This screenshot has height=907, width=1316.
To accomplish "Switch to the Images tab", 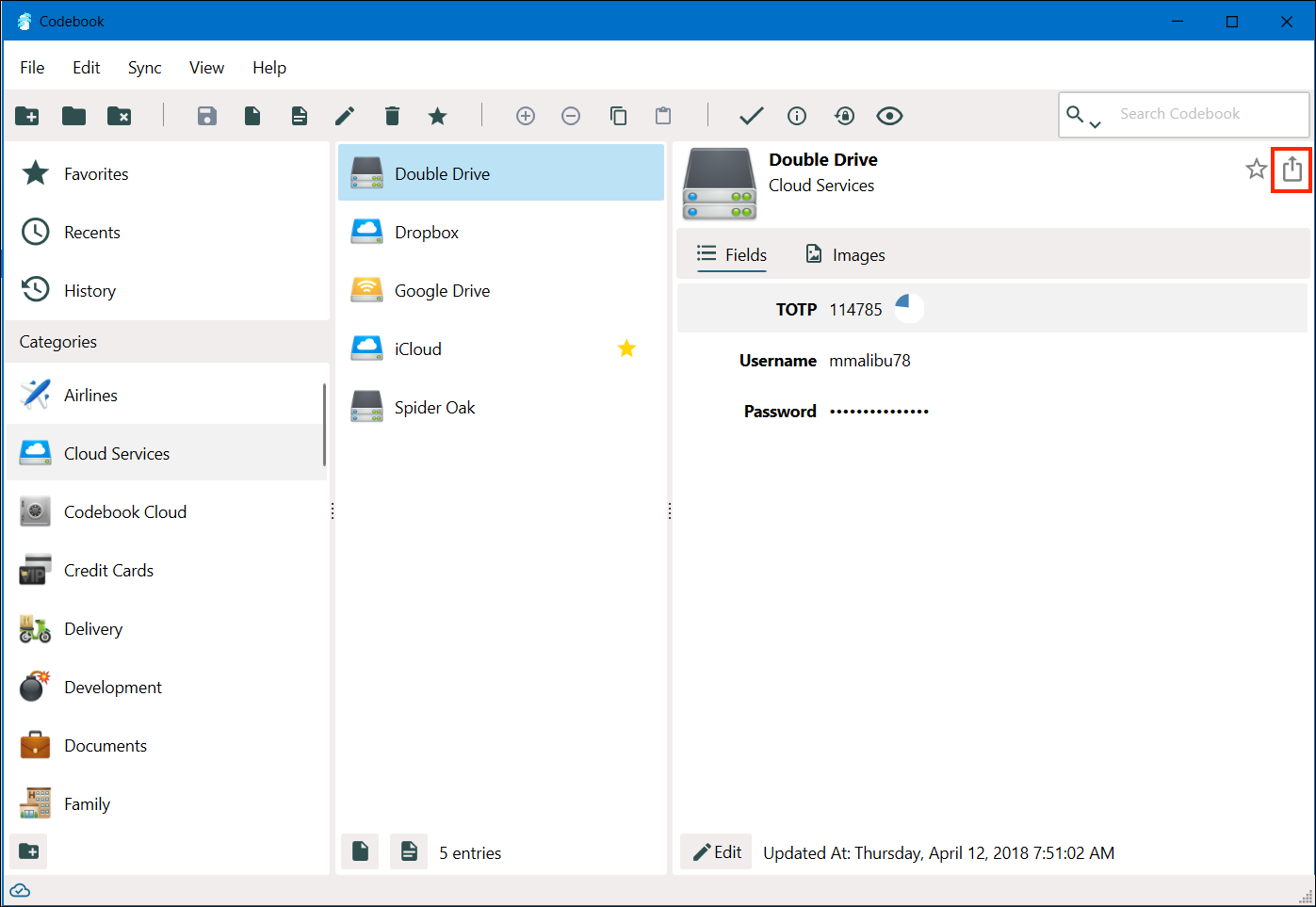I will pyautogui.click(x=845, y=255).
